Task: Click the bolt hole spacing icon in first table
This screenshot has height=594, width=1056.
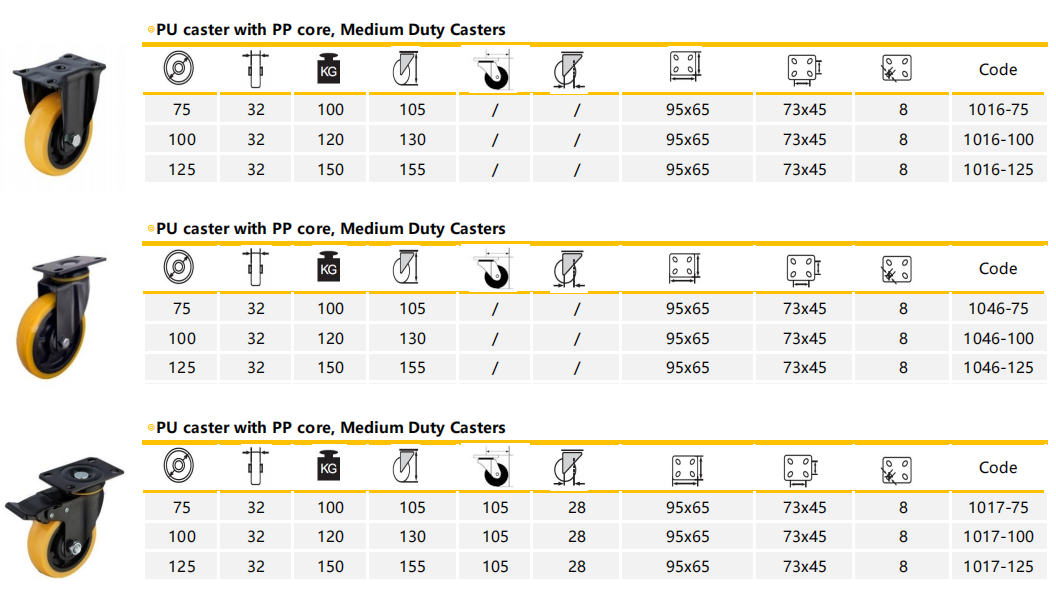Action: tap(804, 69)
